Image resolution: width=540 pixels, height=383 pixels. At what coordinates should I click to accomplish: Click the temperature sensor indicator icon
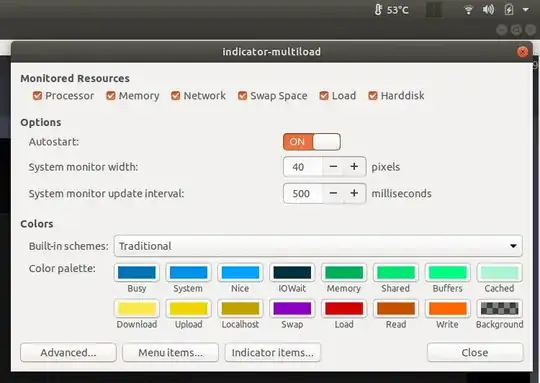click(x=378, y=10)
